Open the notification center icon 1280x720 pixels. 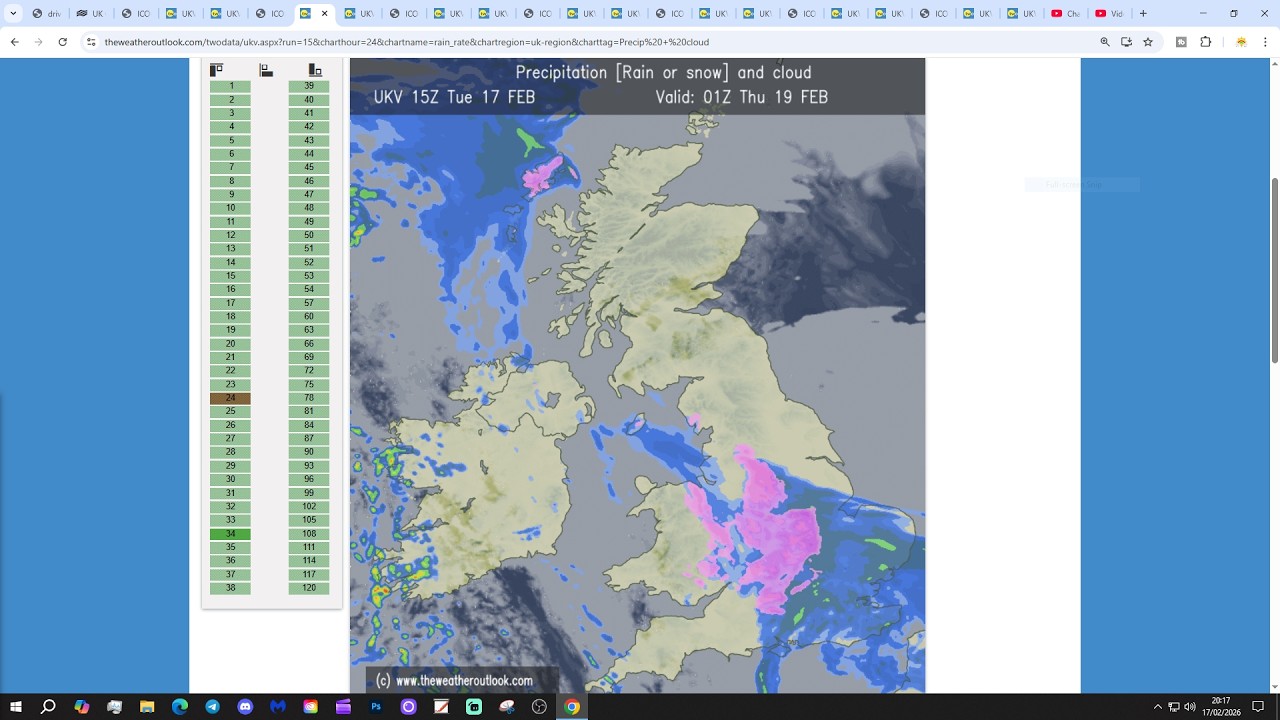coord(1258,707)
